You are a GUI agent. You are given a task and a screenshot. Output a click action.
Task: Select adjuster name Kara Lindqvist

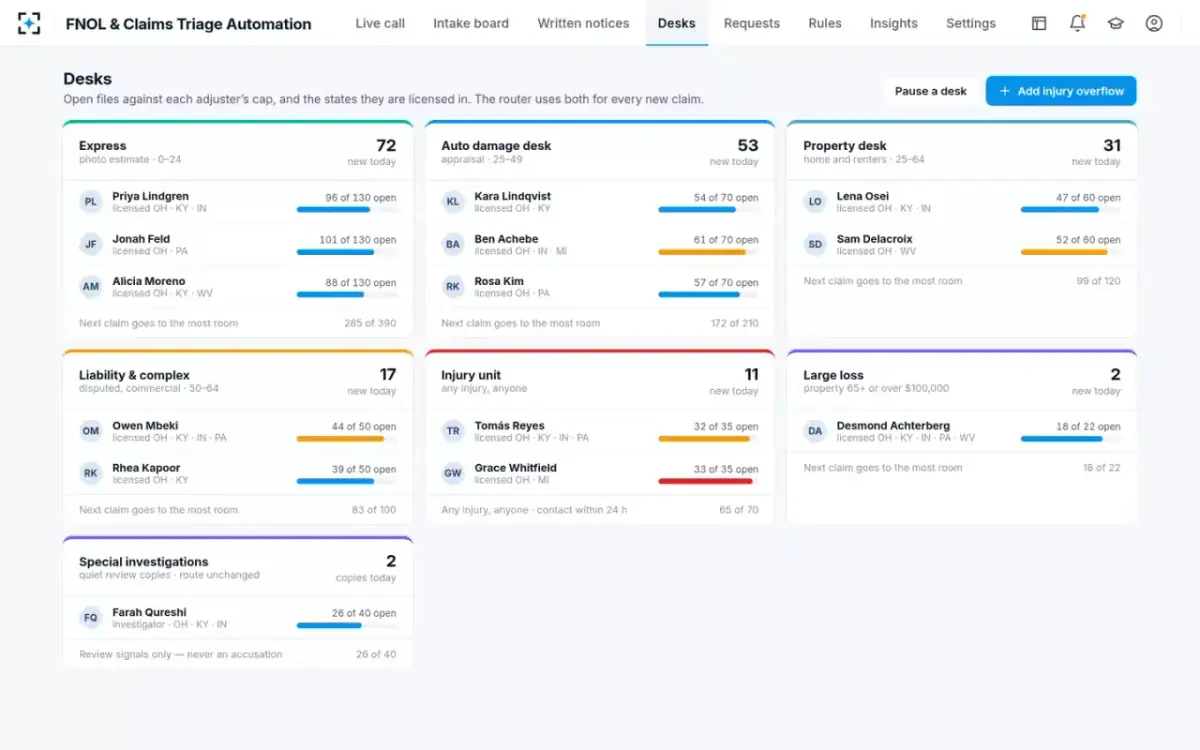[513, 196]
